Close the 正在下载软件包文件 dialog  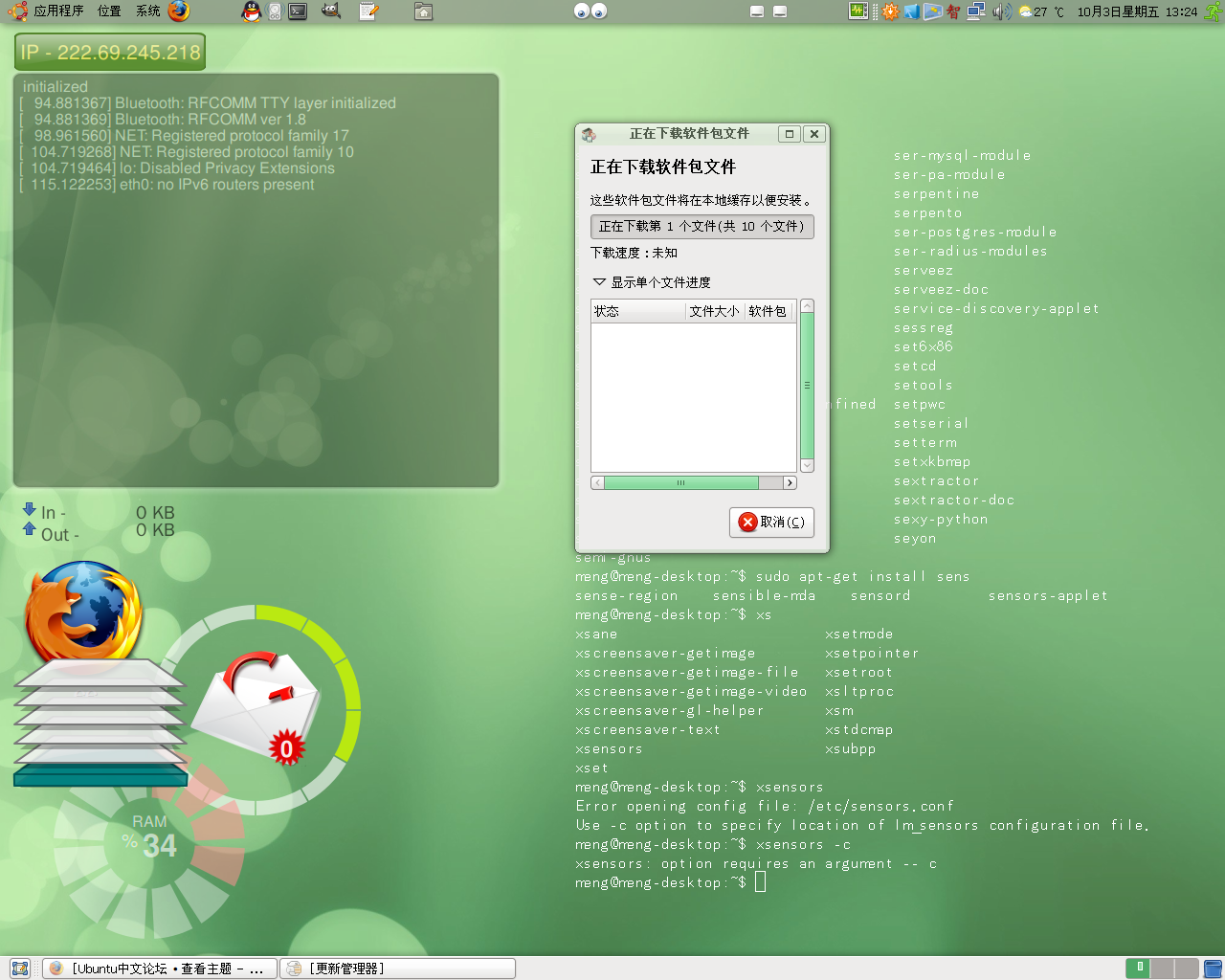click(x=813, y=134)
